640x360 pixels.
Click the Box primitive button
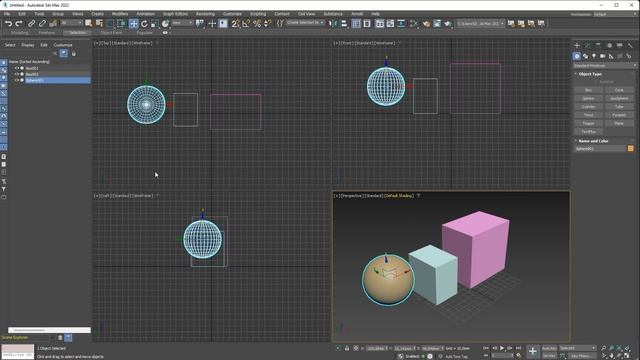click(x=588, y=90)
